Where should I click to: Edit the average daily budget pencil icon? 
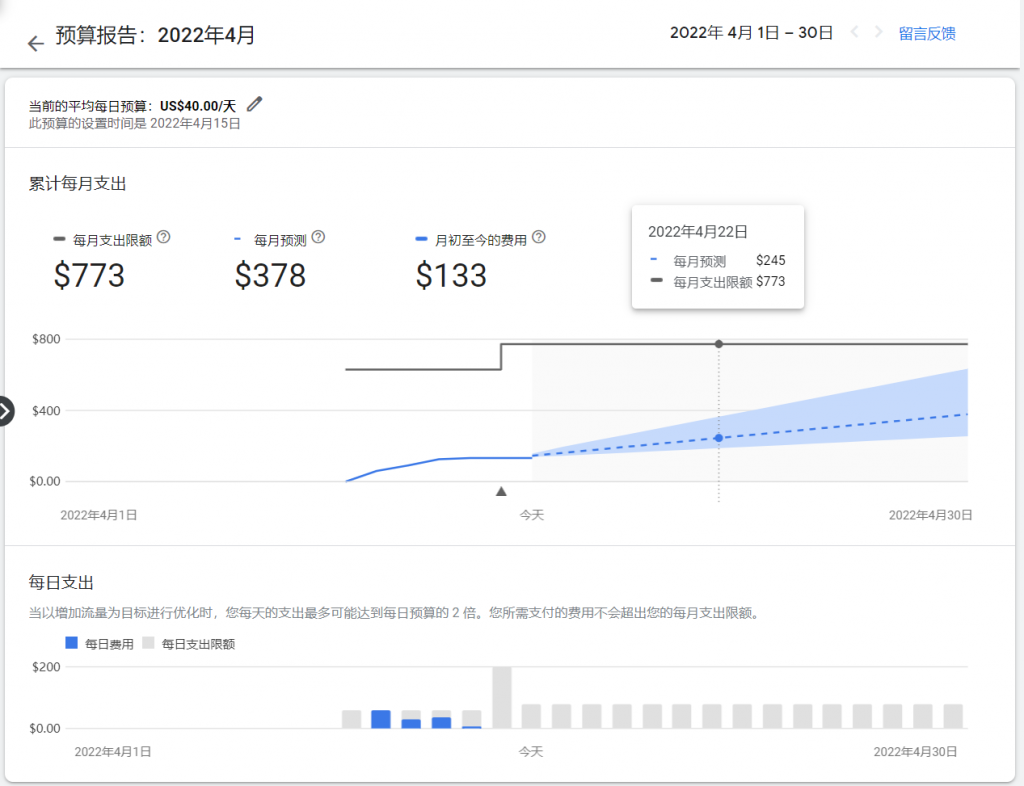[x=255, y=104]
